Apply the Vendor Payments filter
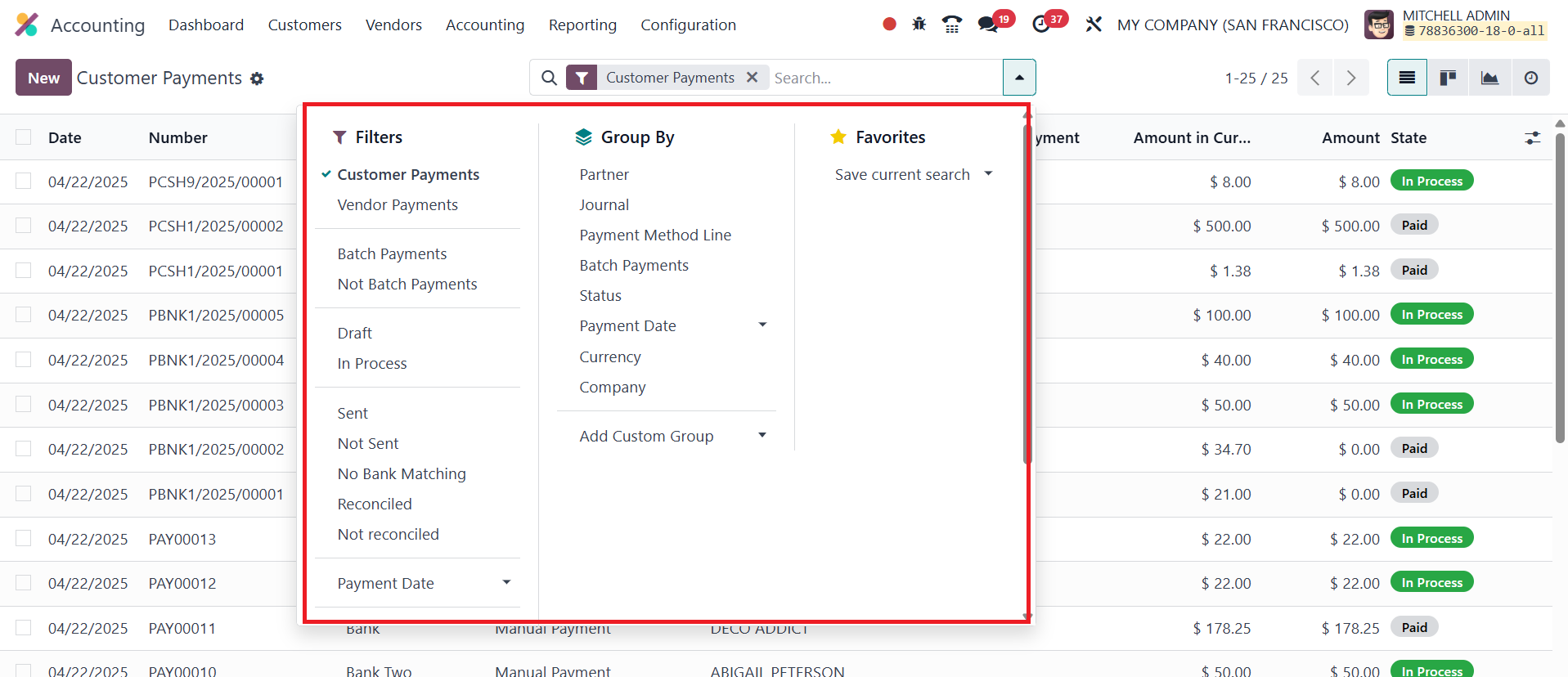The width and height of the screenshot is (1568, 677). pos(398,204)
